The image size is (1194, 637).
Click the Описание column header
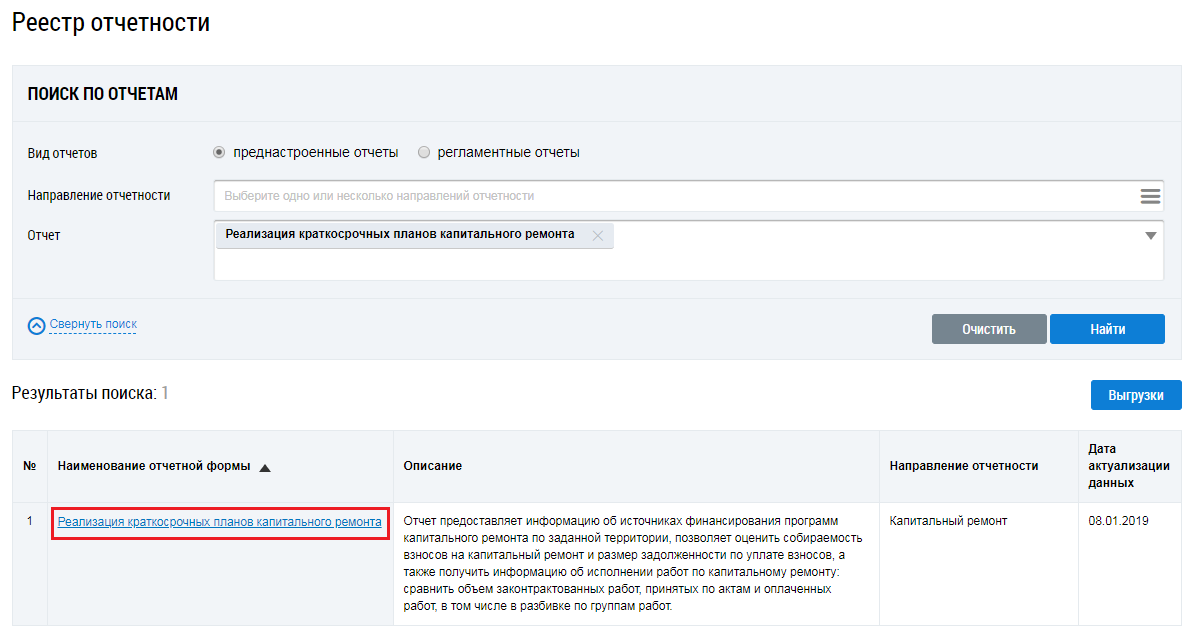tap(432, 466)
